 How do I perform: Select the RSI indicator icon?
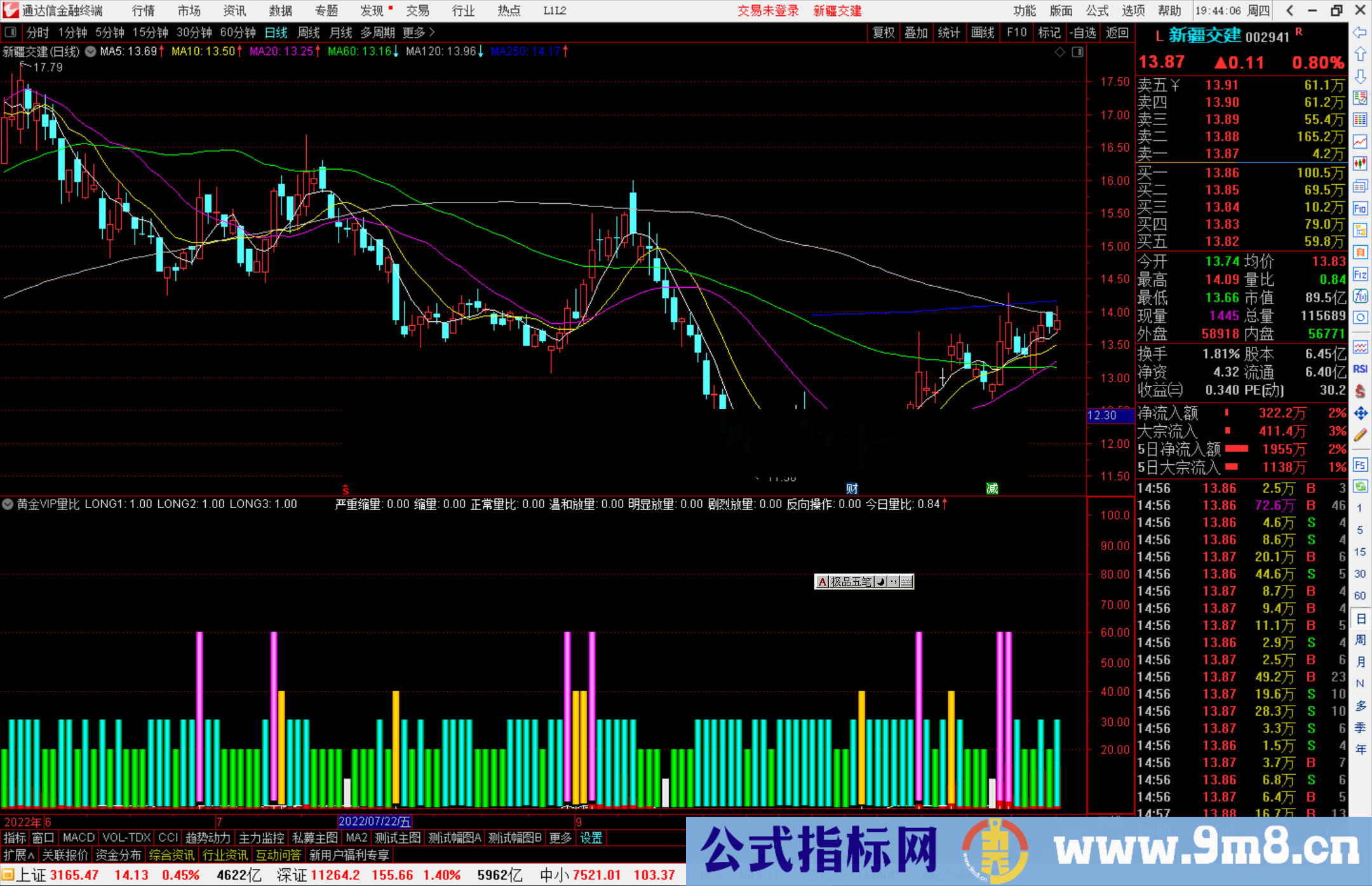[1360, 369]
